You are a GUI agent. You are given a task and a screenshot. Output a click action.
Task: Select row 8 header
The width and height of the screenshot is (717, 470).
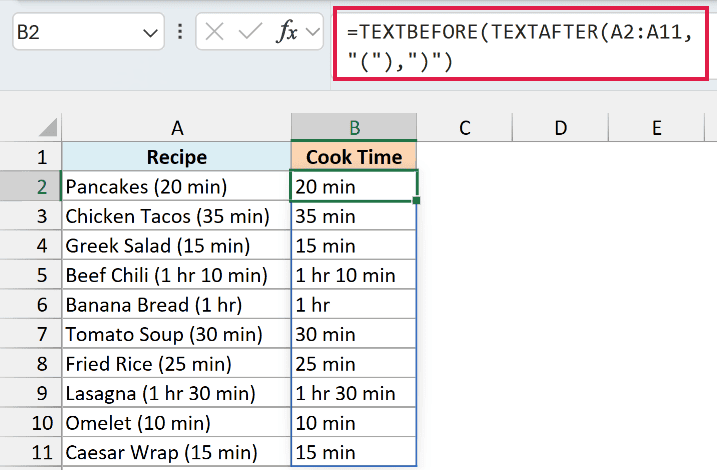coord(31,363)
